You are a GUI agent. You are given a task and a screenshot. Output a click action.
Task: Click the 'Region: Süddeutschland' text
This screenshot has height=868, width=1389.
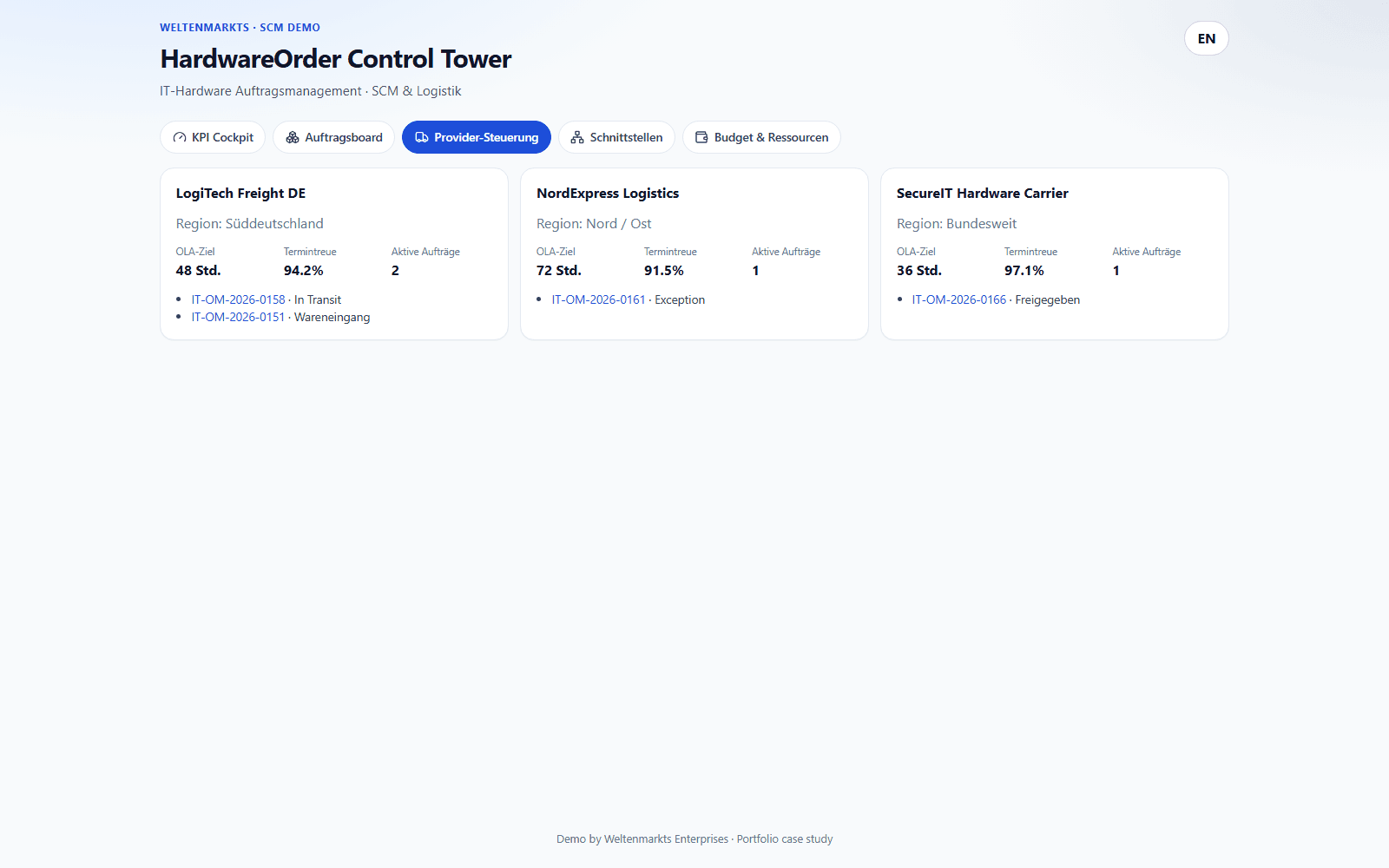[x=250, y=224]
